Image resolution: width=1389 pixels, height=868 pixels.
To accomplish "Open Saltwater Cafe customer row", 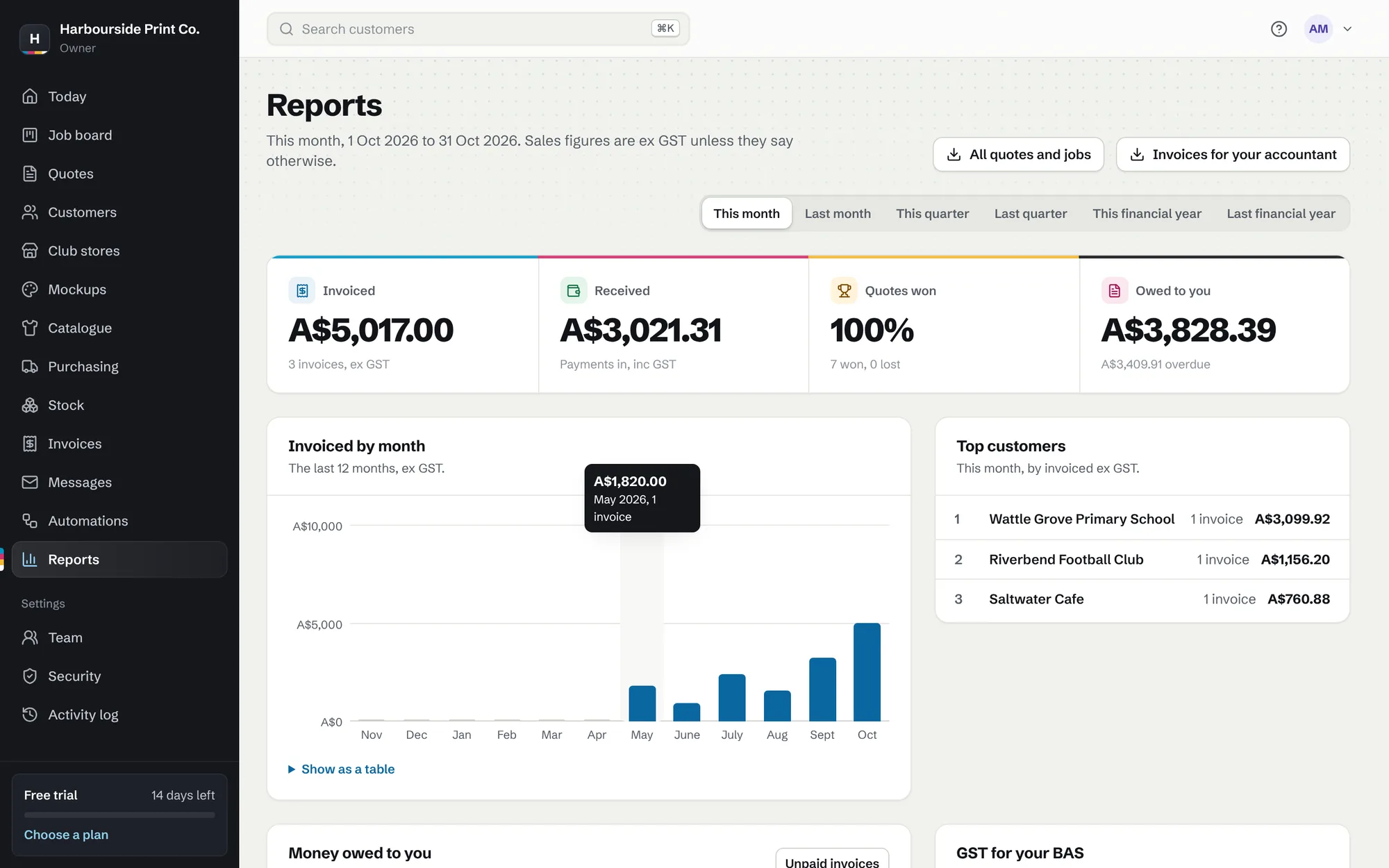I will click(1142, 599).
